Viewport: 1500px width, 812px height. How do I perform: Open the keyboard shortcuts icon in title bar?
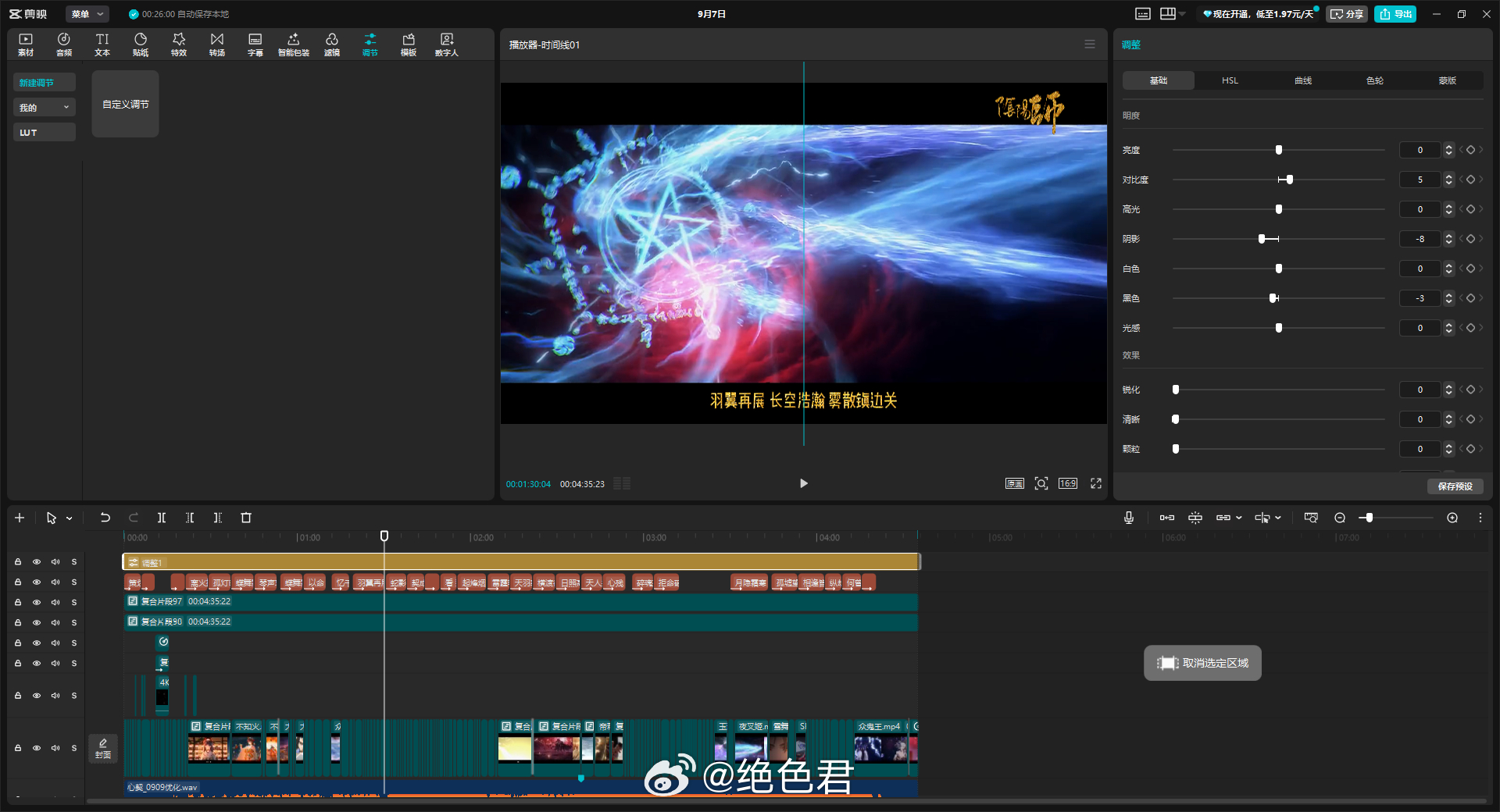click(1143, 14)
